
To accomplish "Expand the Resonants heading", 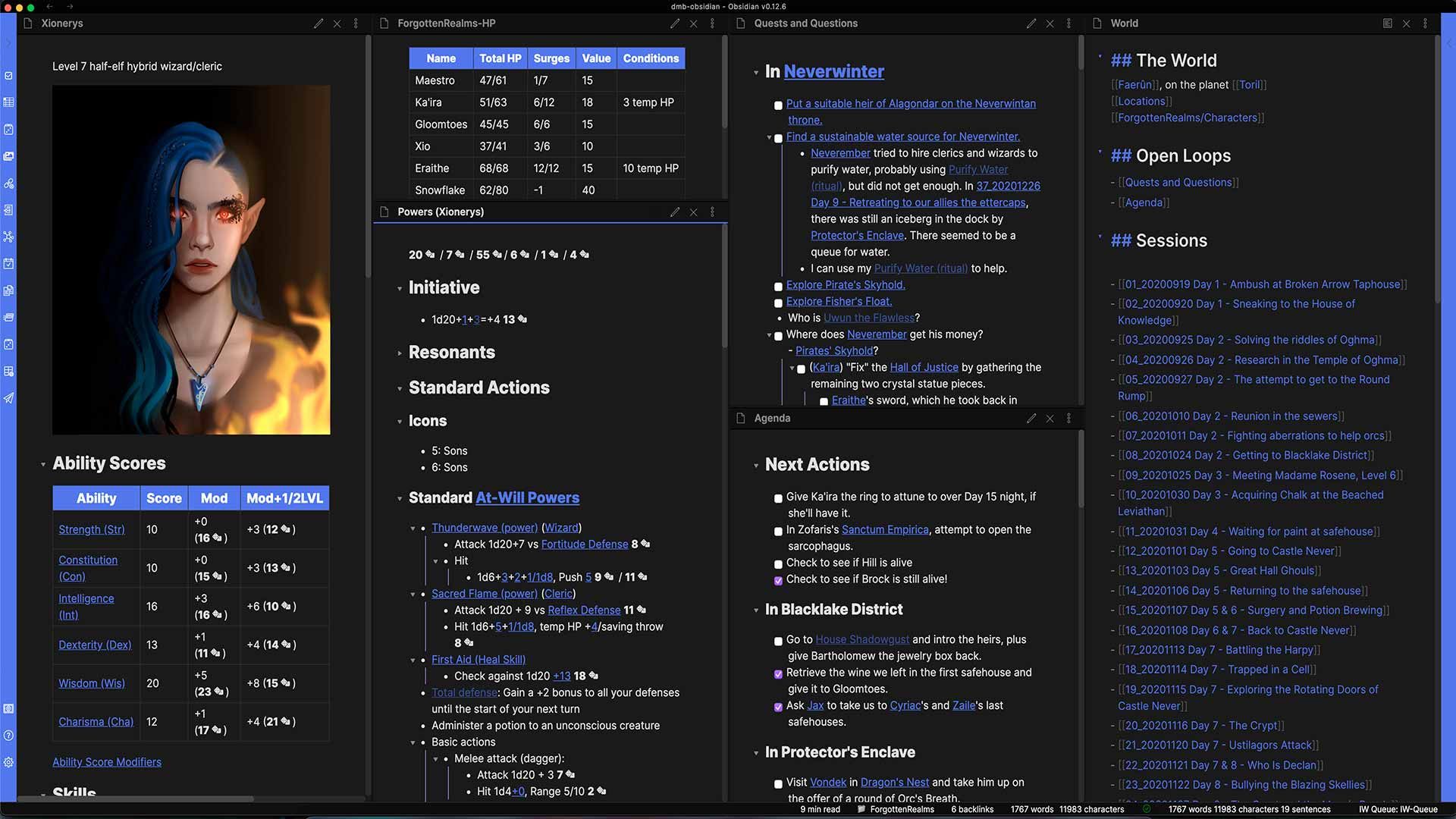I will pyautogui.click(x=400, y=353).
